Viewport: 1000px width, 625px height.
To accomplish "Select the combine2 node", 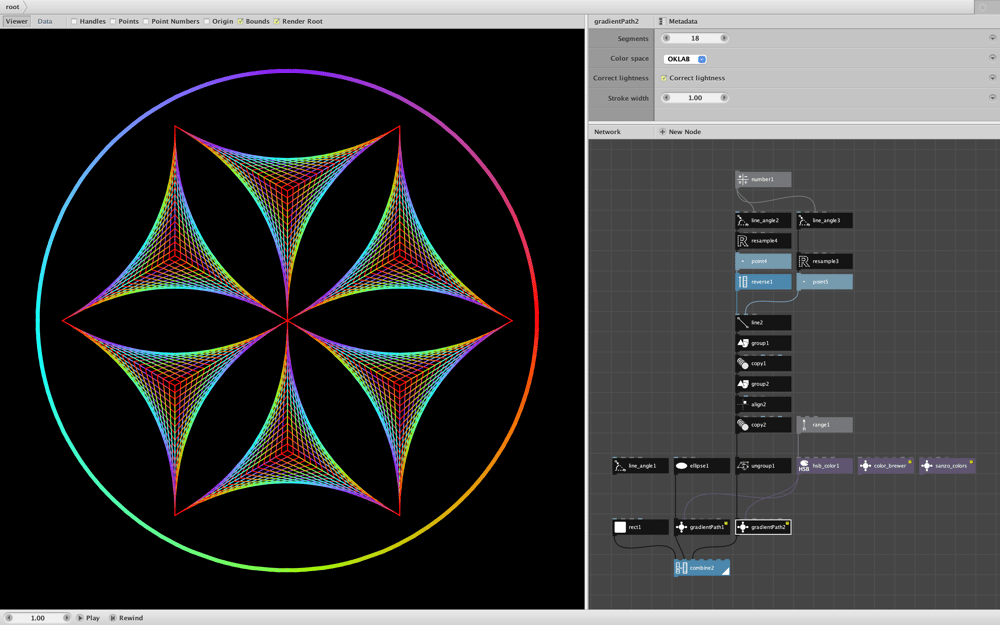I will pyautogui.click(x=702, y=568).
